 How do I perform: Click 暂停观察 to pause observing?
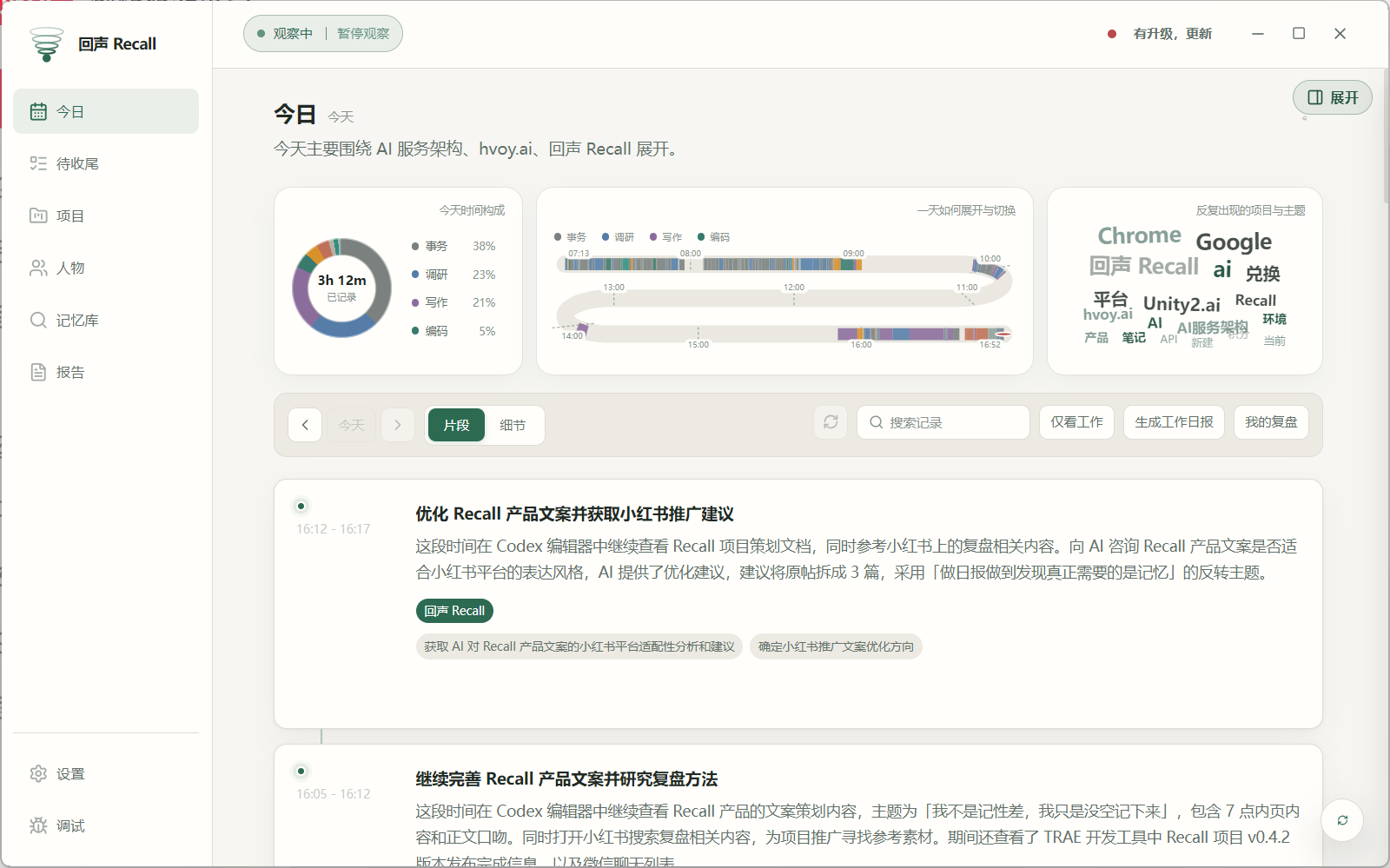[x=363, y=34]
